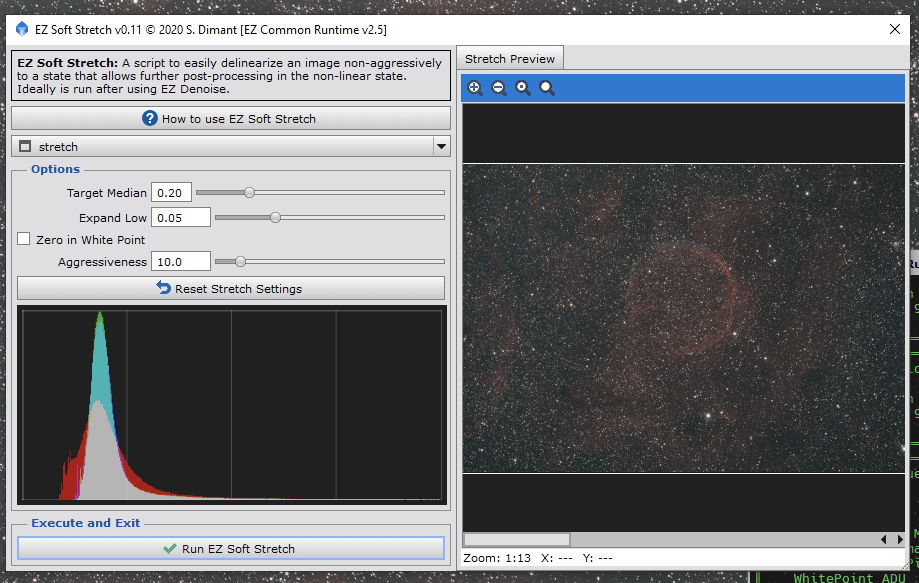919x583 pixels.
Task: Click the third magnifier icon with center dot
Action: click(523, 88)
